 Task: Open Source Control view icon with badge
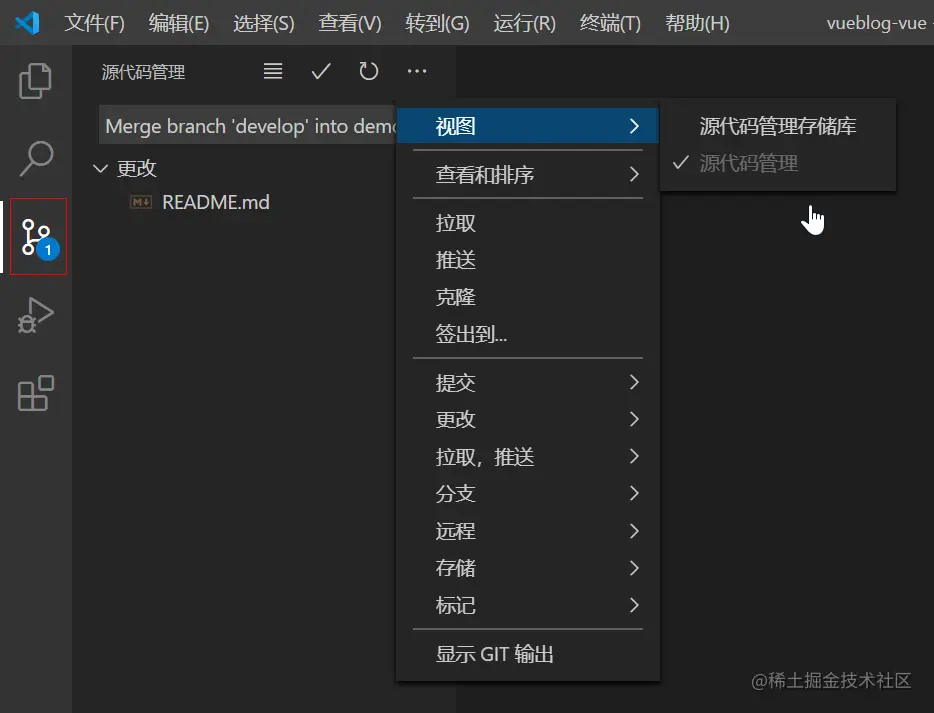38,236
